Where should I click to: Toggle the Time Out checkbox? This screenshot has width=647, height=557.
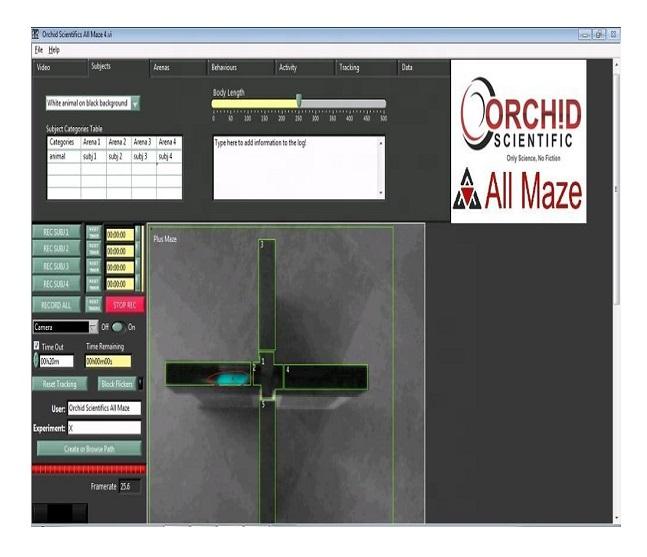[x=36, y=346]
